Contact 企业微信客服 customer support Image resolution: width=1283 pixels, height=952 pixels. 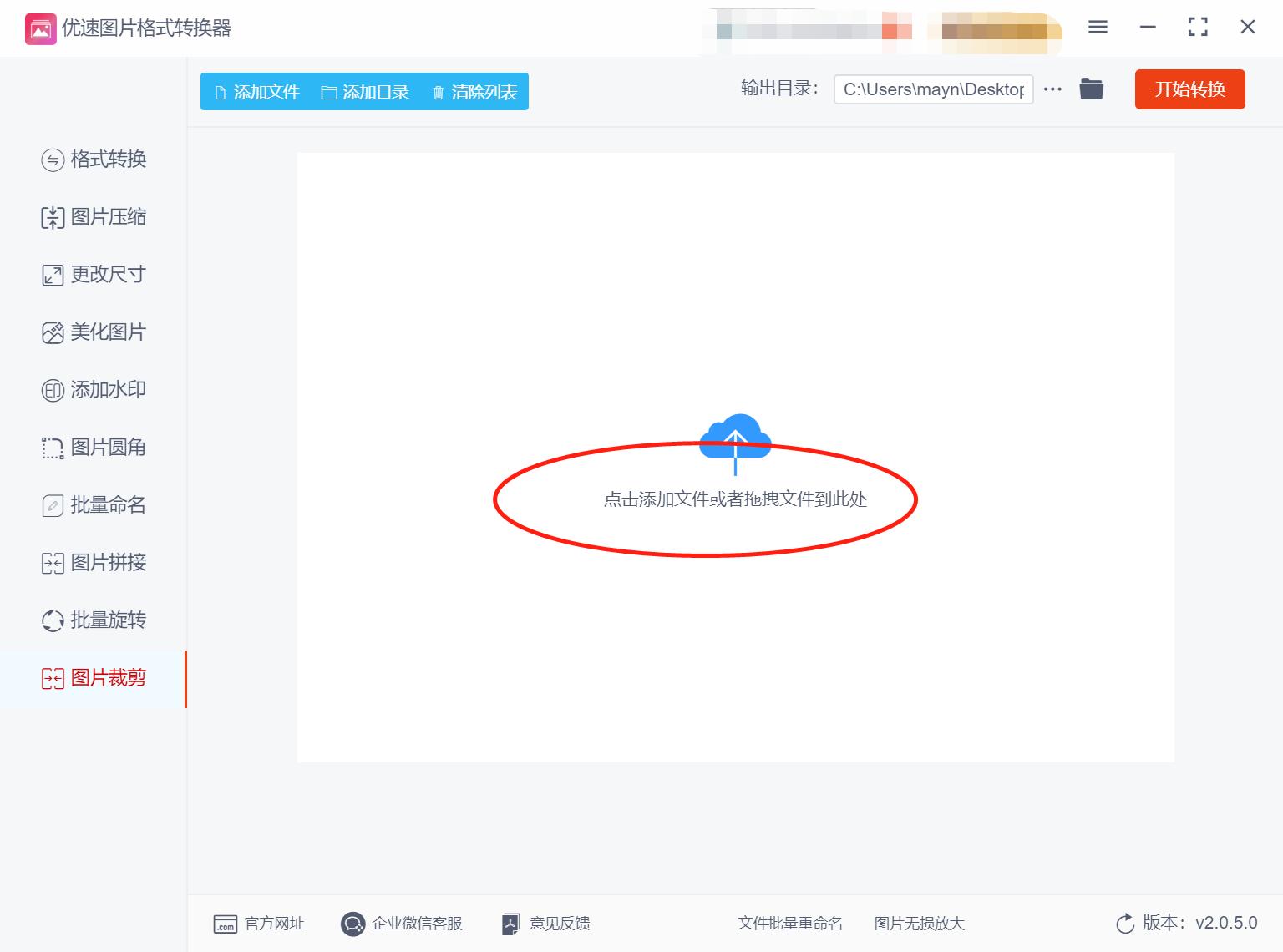[403, 924]
